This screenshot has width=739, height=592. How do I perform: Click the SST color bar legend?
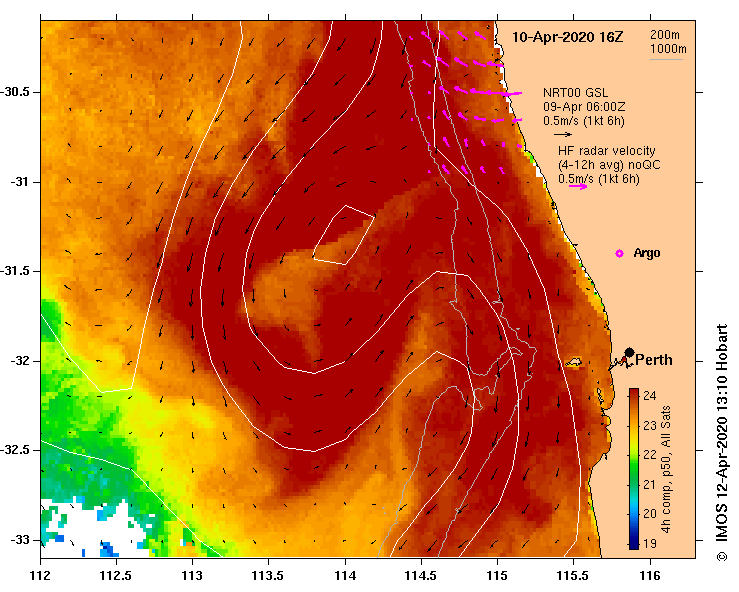click(634, 469)
